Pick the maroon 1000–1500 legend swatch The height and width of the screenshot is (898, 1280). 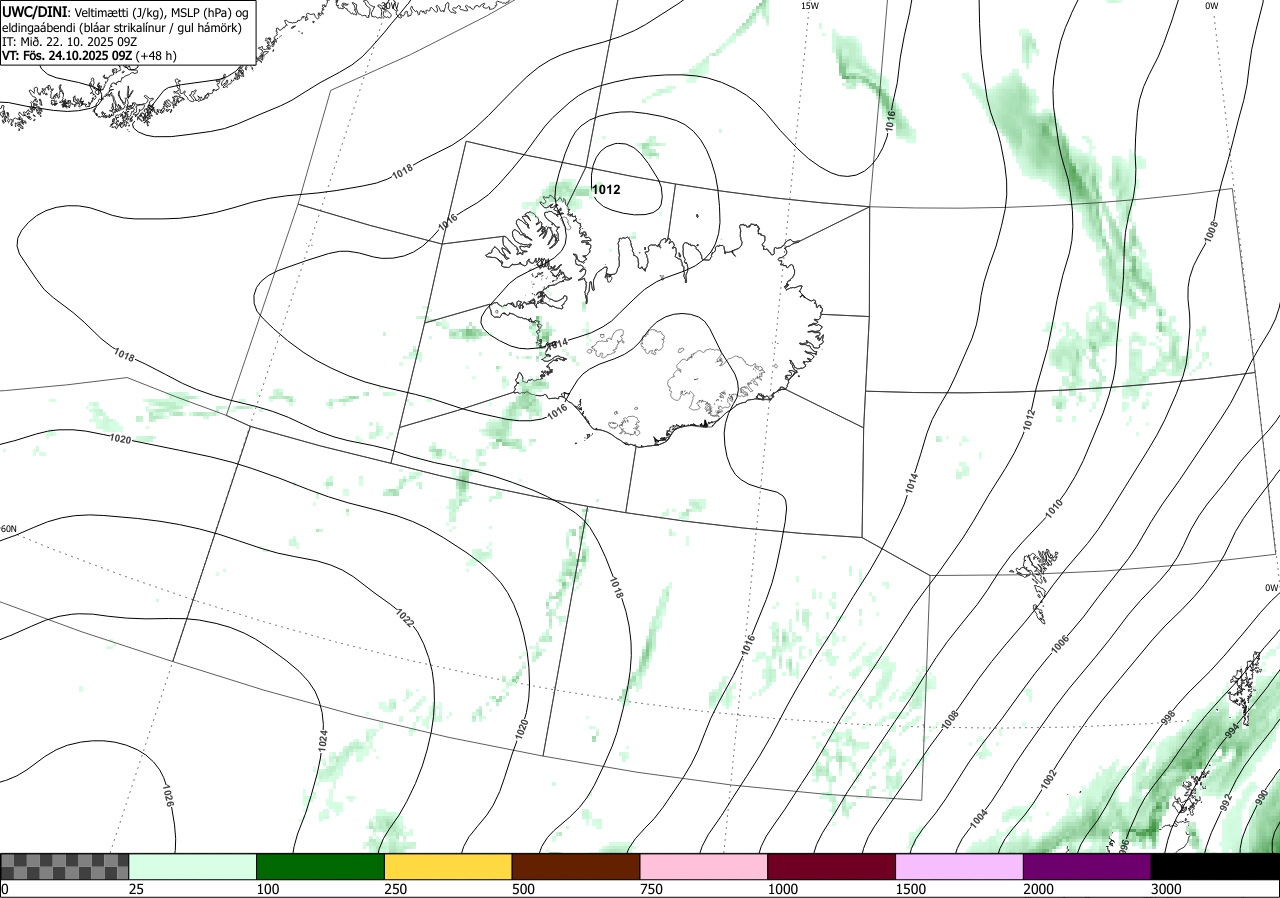coord(832,866)
